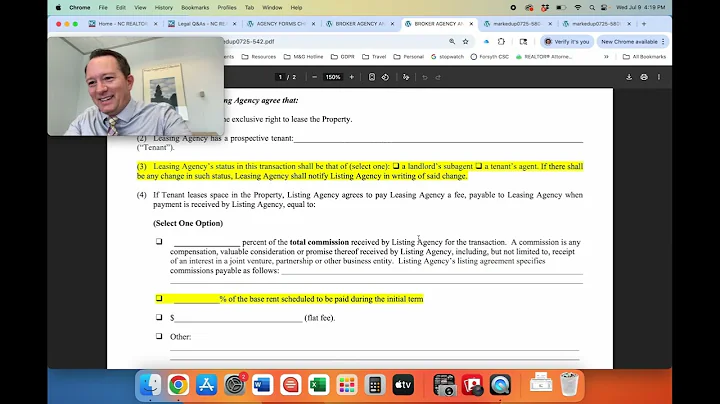720x404 pixels.
Task: Click the fit to page icon
Action: coord(372,77)
